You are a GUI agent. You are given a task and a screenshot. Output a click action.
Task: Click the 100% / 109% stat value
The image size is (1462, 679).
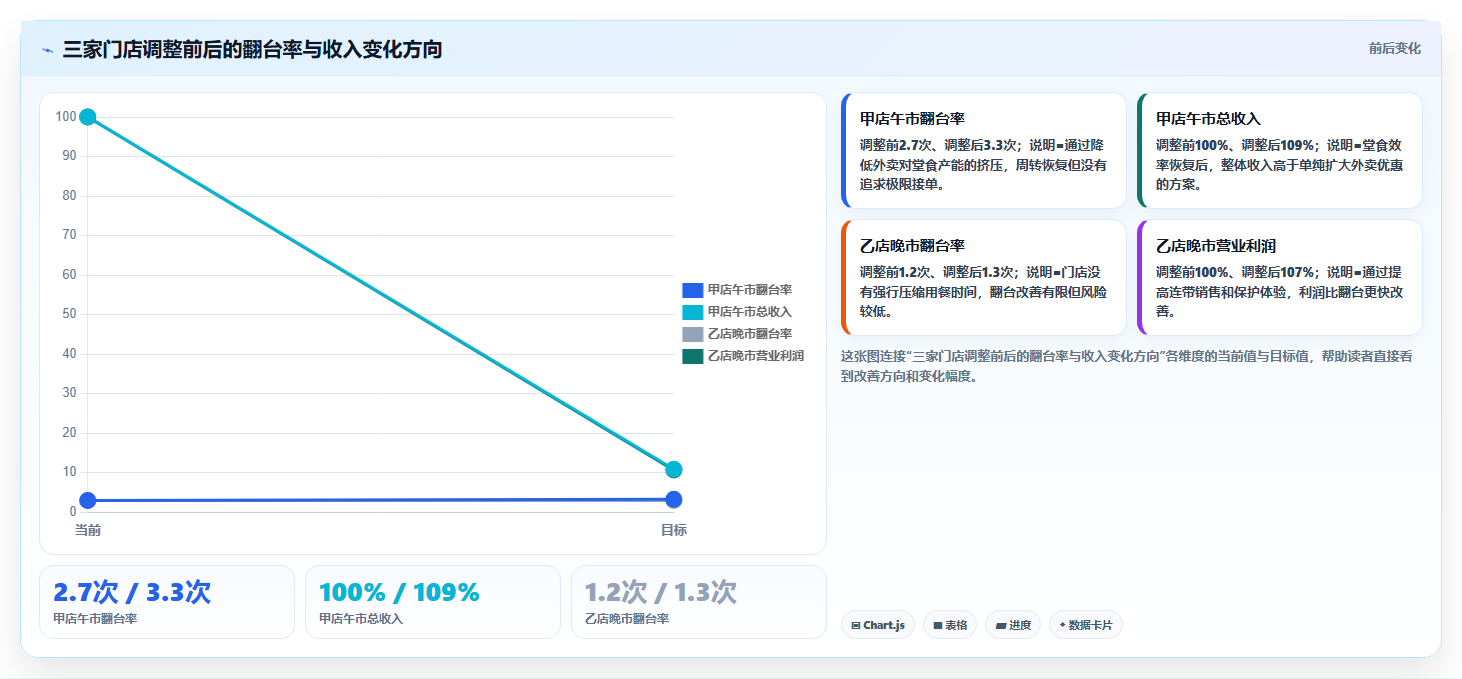click(x=400, y=592)
